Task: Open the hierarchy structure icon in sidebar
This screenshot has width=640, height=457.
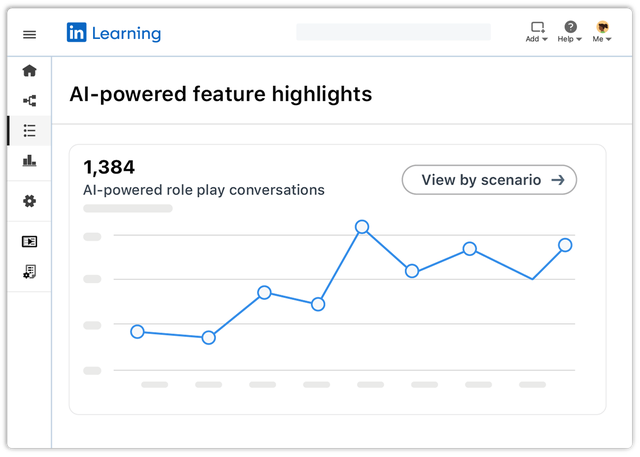Action: pos(29,101)
